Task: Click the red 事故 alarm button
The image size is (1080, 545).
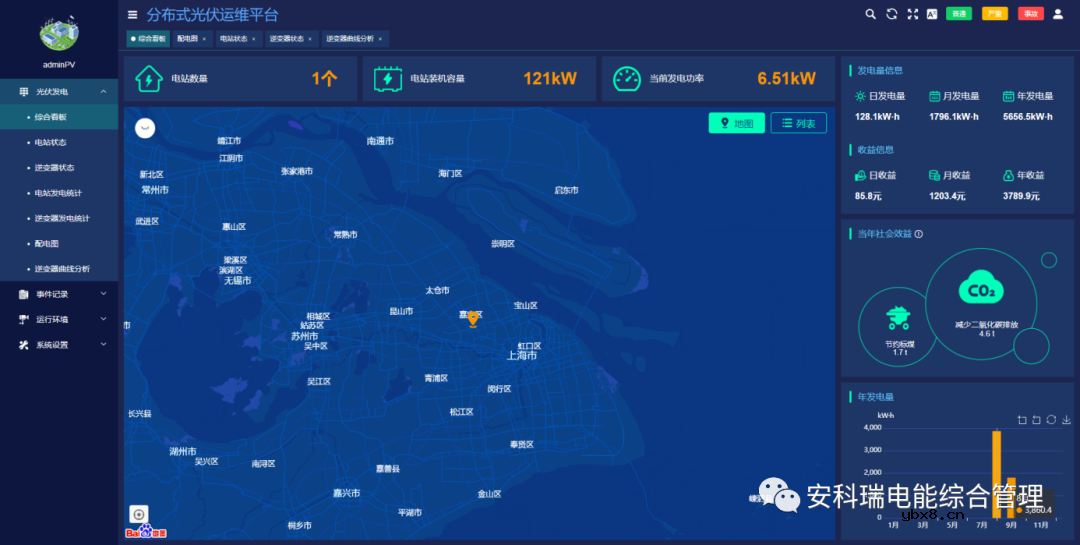Action: tap(1030, 14)
